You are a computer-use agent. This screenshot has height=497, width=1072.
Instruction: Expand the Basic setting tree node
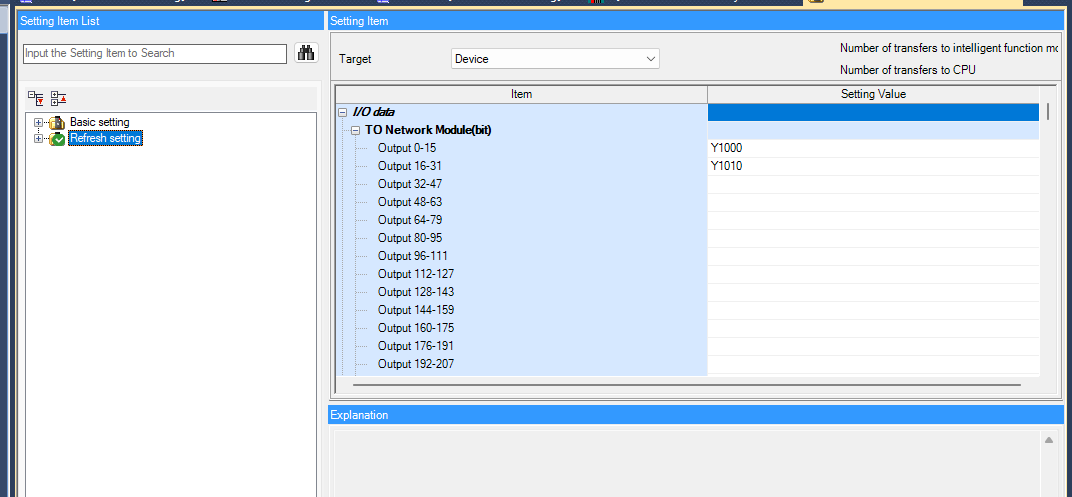coord(39,123)
